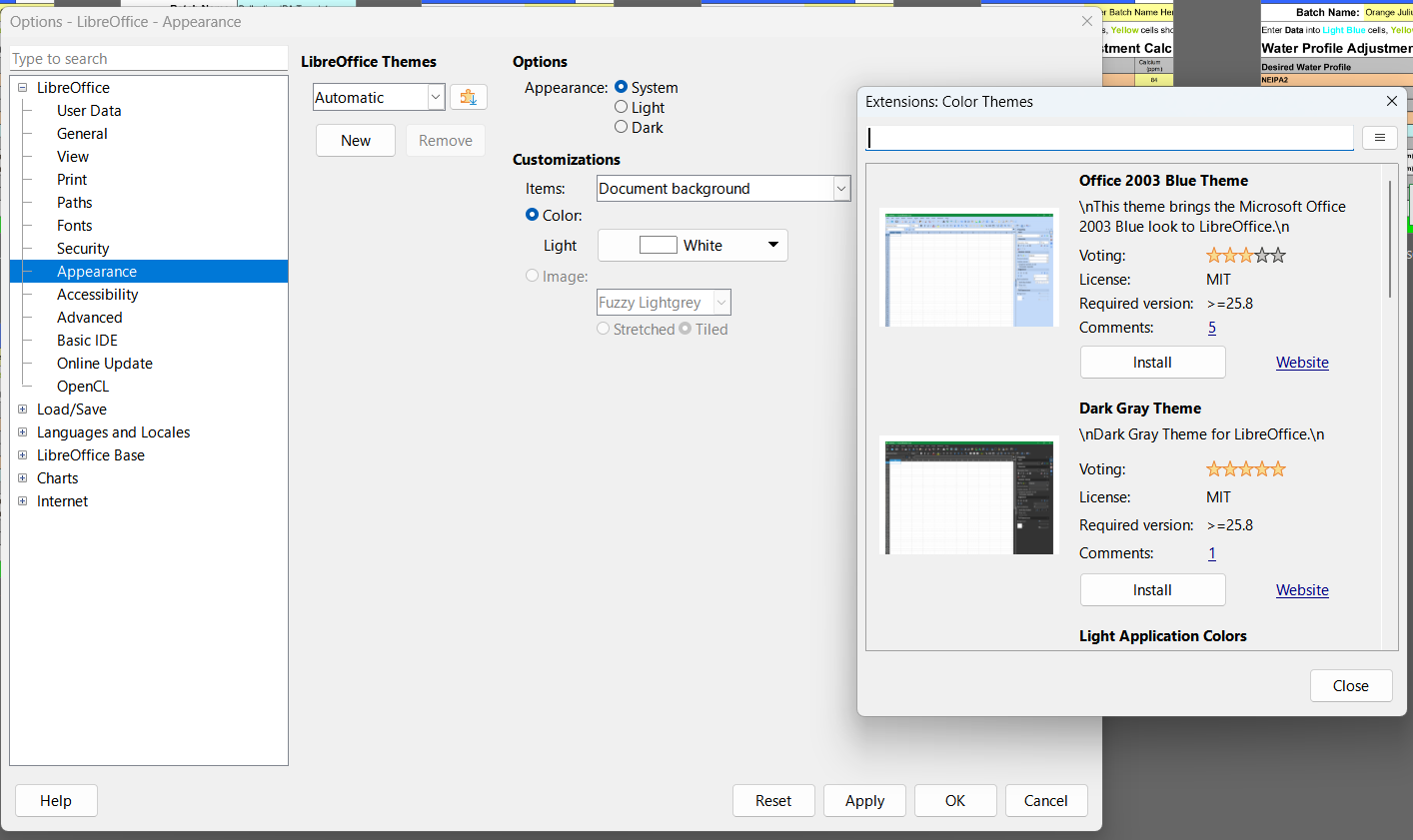Screen dimensions: 1413x840
Task: Click OK in Options dialog
Action: coord(955,801)
